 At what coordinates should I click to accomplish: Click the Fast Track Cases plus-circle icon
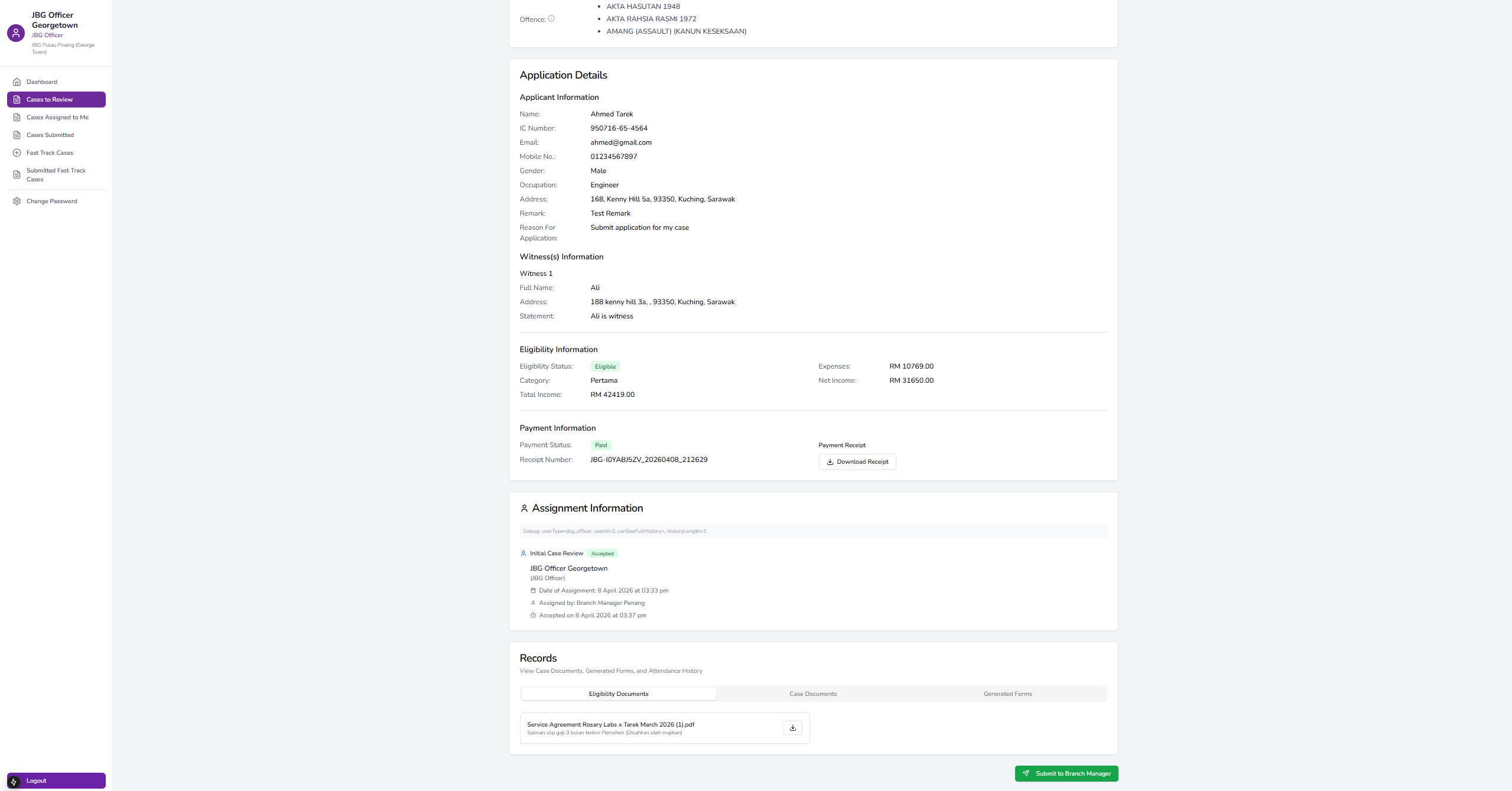(x=17, y=153)
